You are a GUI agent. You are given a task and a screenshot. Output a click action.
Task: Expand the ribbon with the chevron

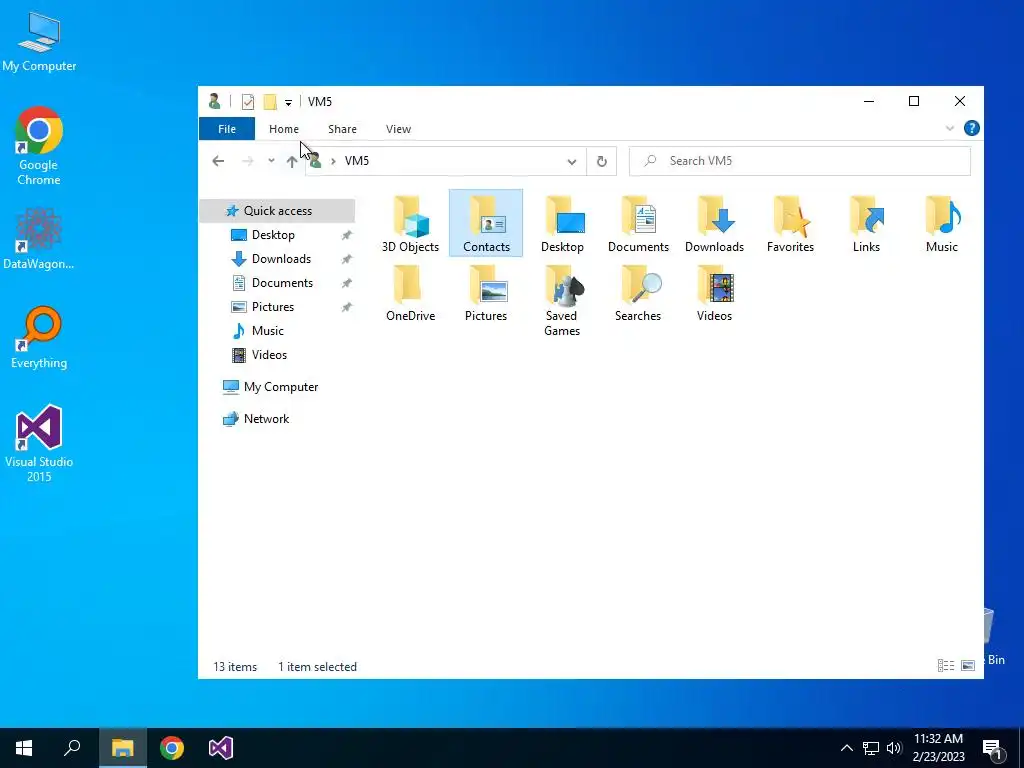[x=950, y=129]
